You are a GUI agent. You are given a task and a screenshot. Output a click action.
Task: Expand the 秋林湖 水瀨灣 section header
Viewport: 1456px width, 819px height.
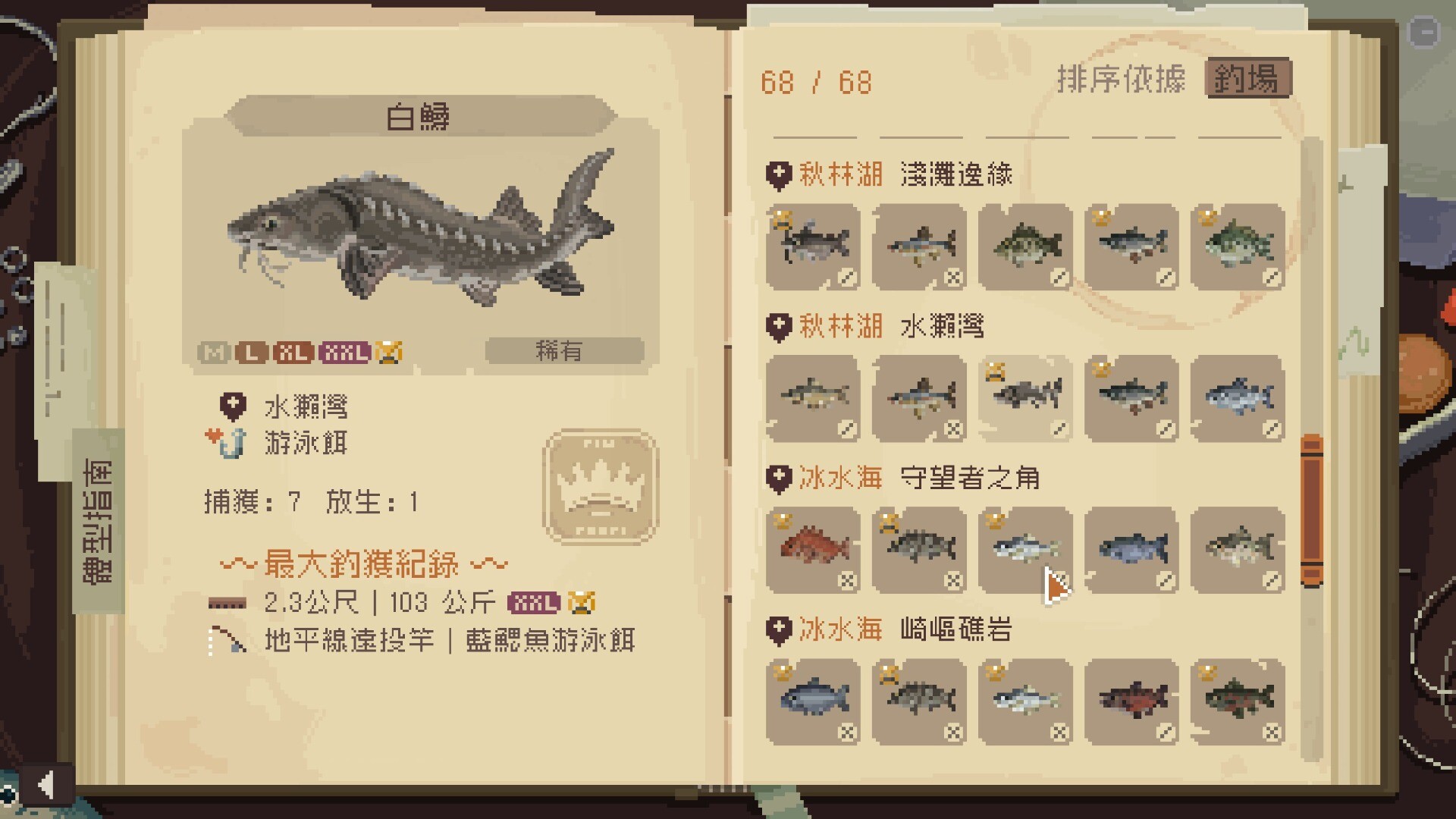pyautogui.click(x=876, y=327)
